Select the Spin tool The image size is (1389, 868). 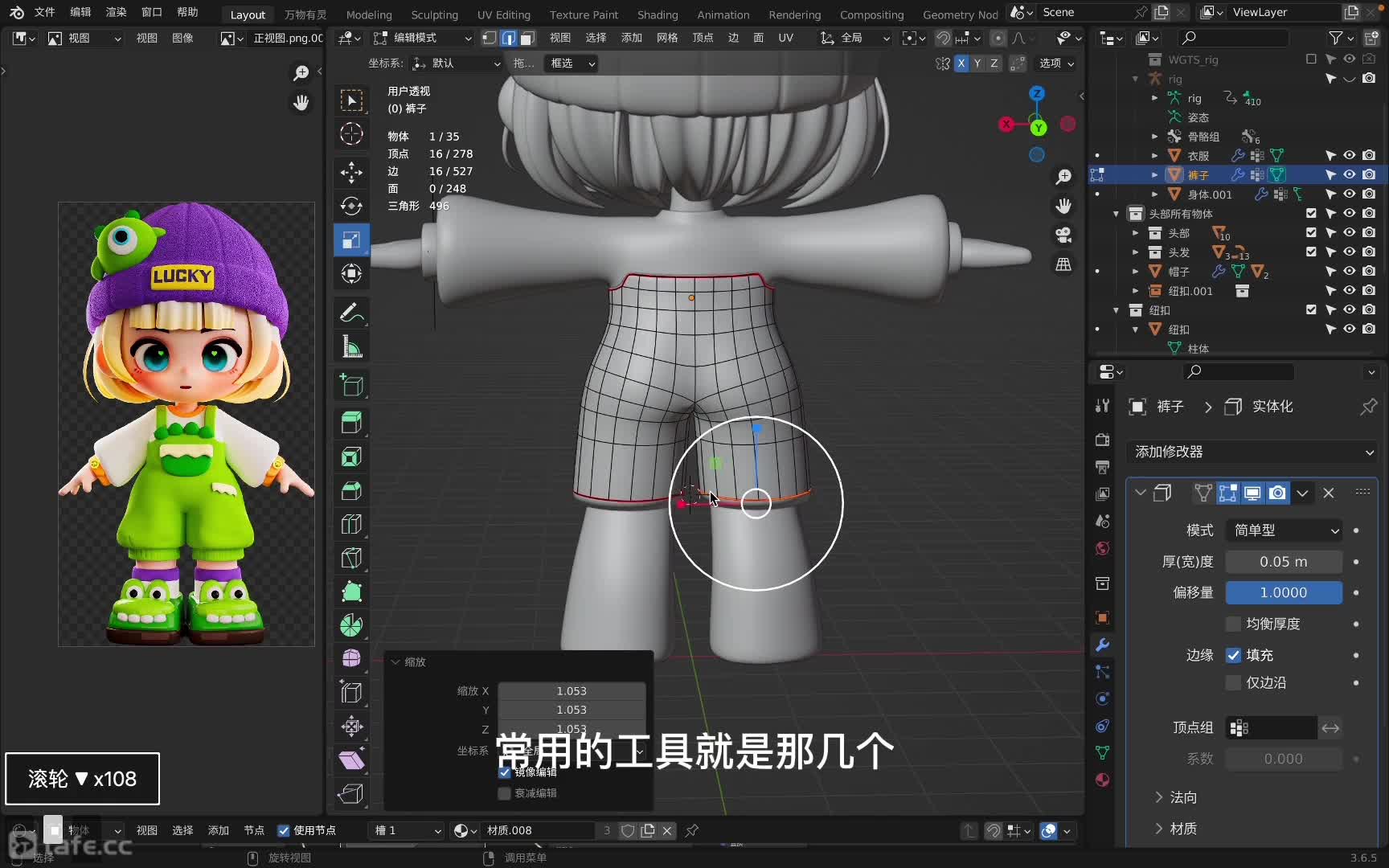(351, 625)
